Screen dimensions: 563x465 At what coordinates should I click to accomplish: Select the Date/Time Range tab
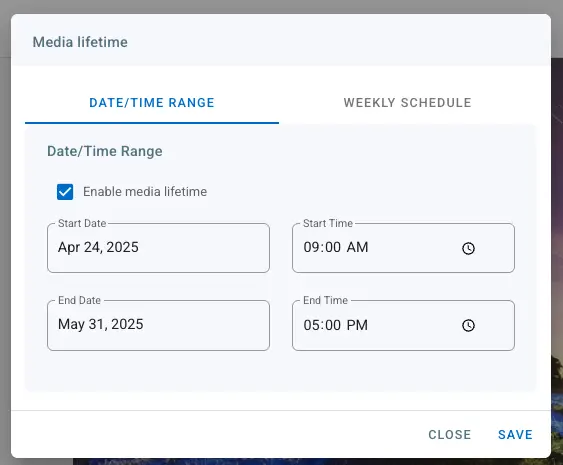point(152,103)
